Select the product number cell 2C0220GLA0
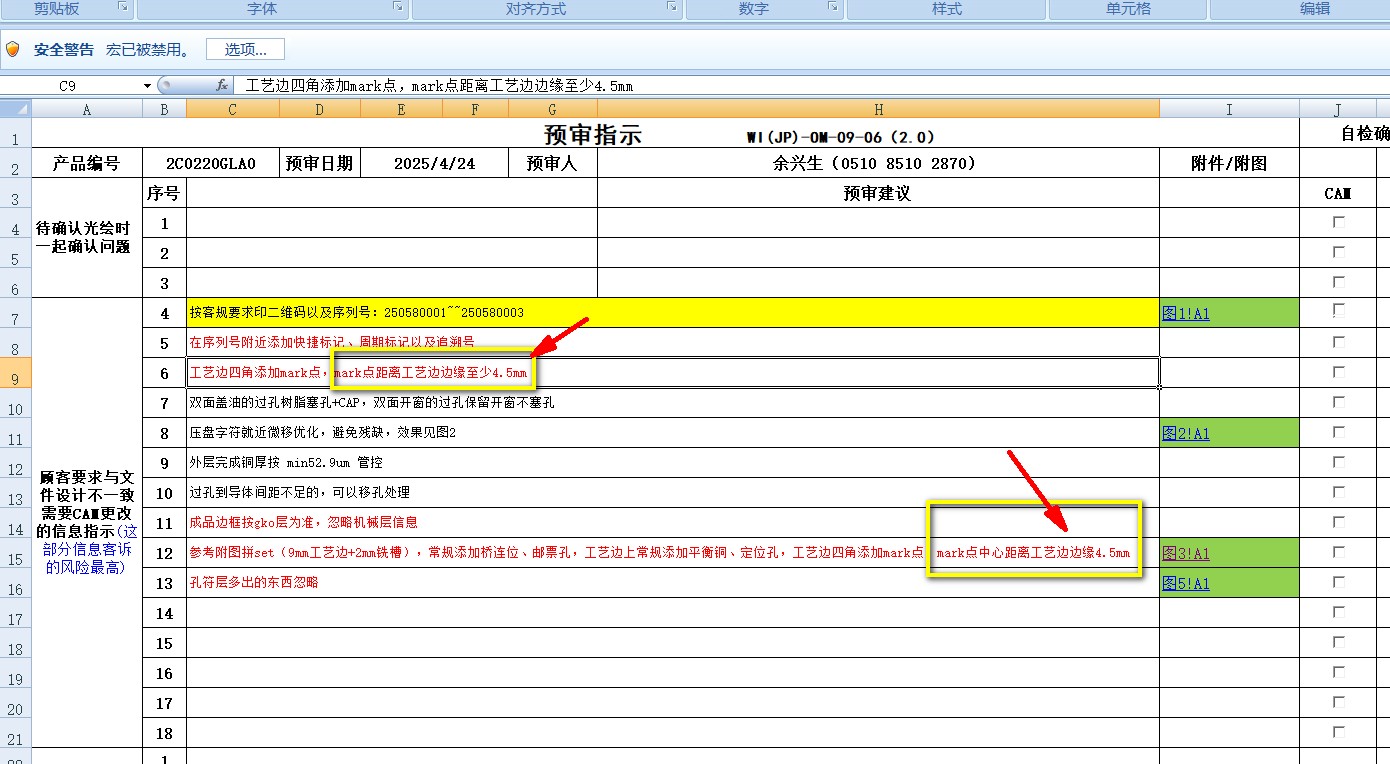Screen dimensions: 1390x764 point(210,164)
